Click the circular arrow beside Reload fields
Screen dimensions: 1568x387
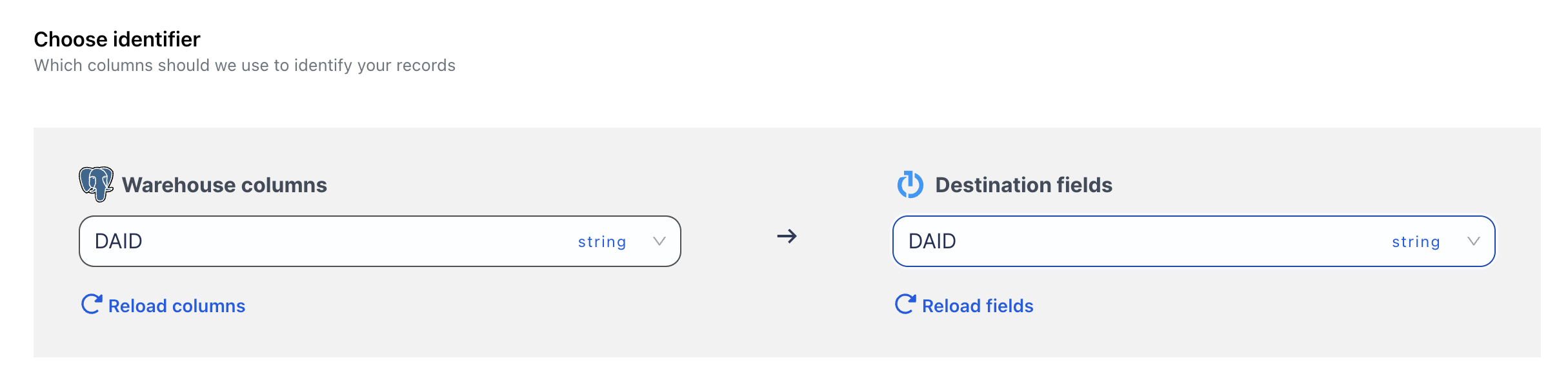pos(905,304)
